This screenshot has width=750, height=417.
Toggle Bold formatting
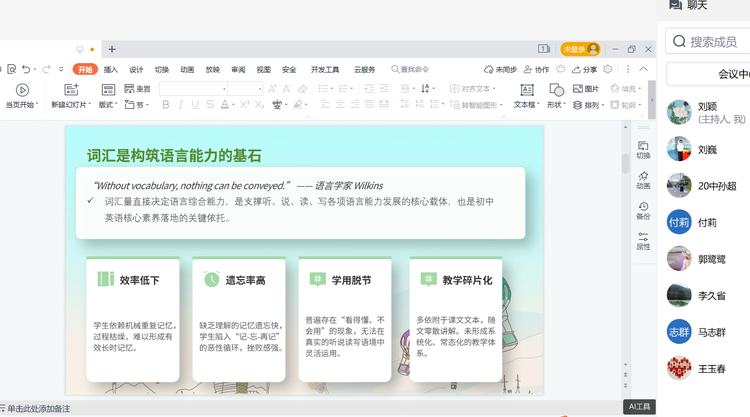click(x=166, y=104)
